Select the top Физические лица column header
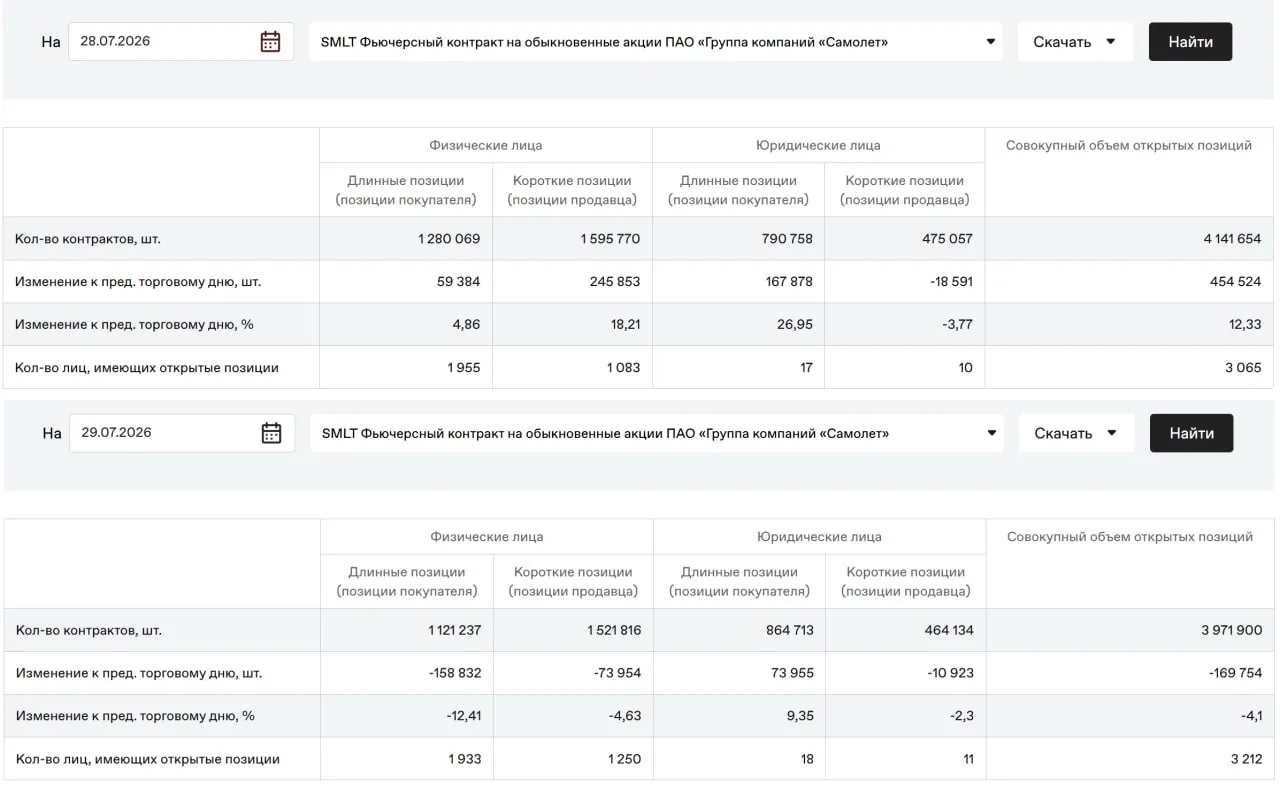Image resolution: width=1280 pixels, height=786 pixels. [x=486, y=145]
